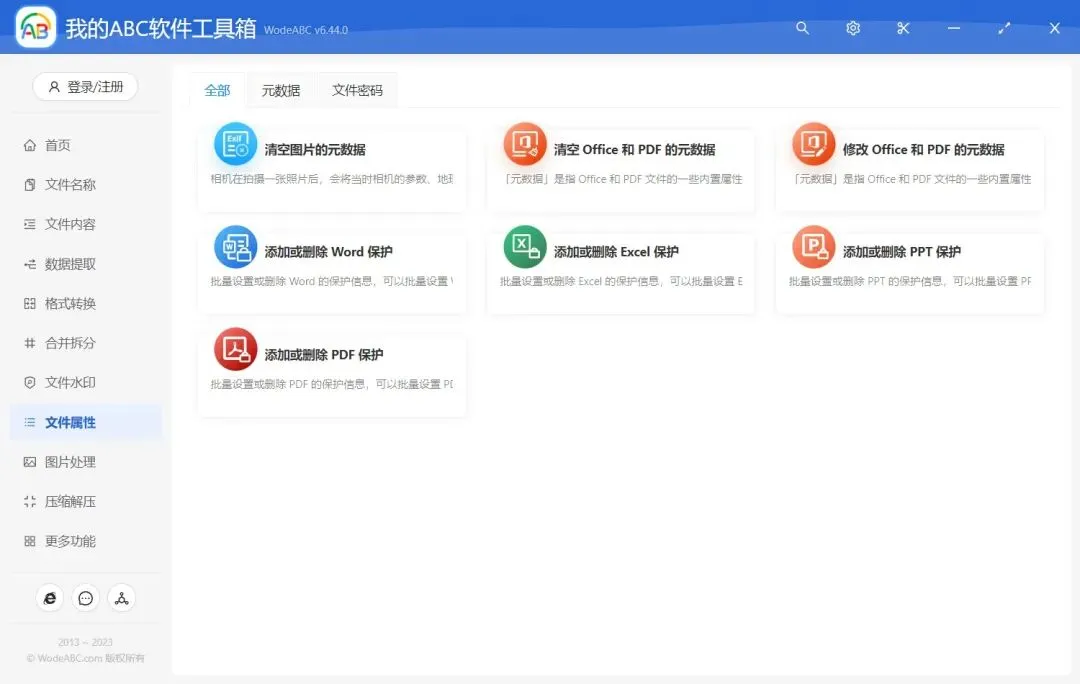
Task: Click the icon beside 数据提取
Action: 30,264
